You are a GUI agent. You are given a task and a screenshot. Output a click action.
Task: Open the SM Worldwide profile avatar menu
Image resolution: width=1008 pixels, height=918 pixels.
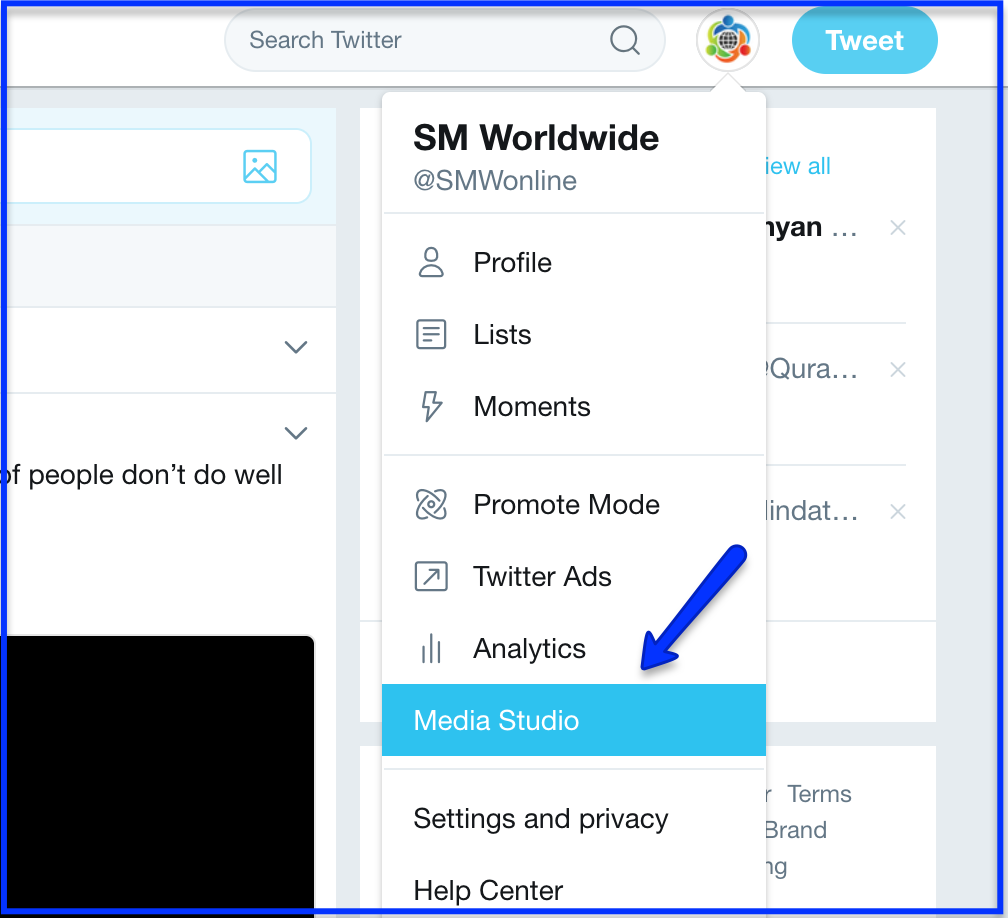coord(728,40)
